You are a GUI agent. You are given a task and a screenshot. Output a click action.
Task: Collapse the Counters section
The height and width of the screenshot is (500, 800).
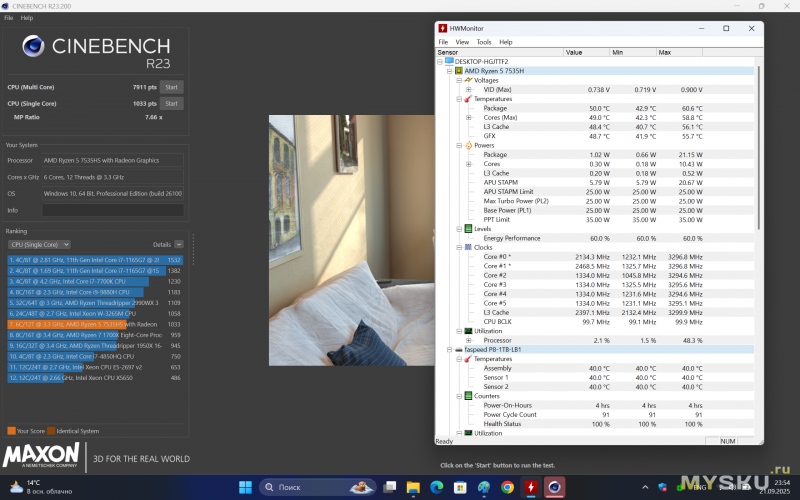[x=459, y=396]
